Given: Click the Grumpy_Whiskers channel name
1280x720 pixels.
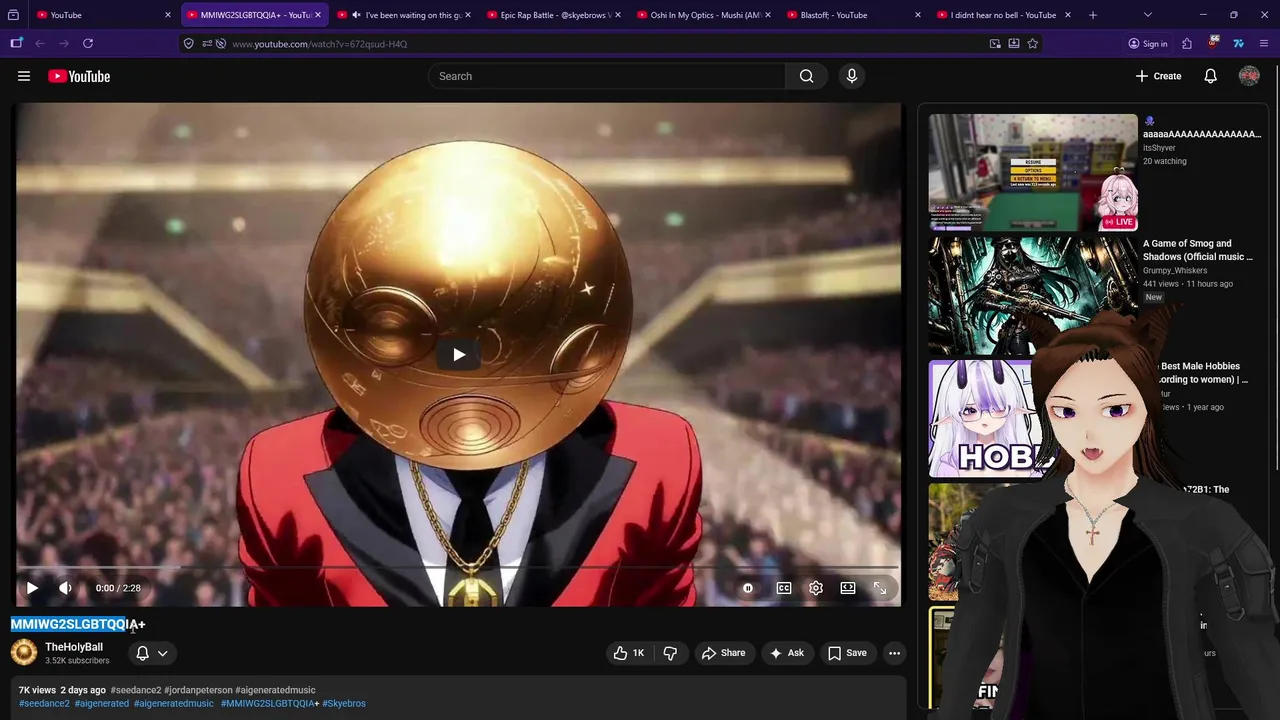Looking at the screenshot, I should (1175, 270).
